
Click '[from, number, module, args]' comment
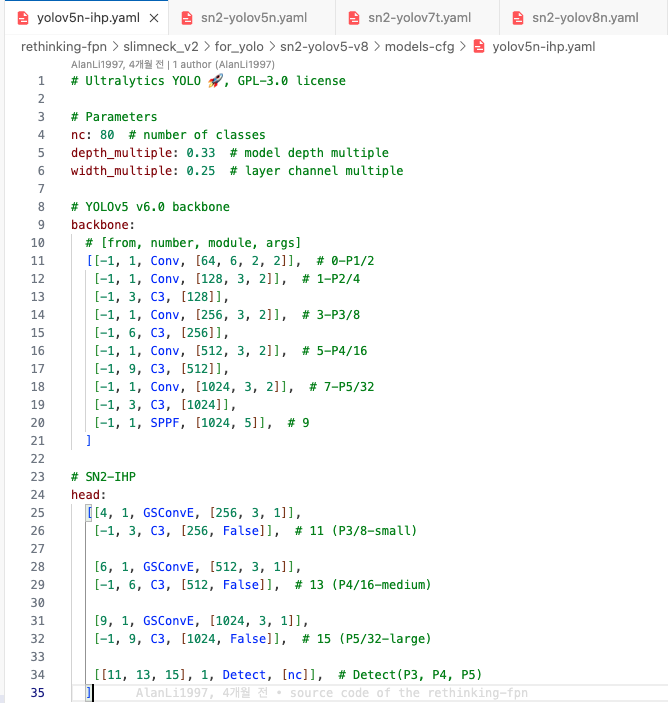201,243
